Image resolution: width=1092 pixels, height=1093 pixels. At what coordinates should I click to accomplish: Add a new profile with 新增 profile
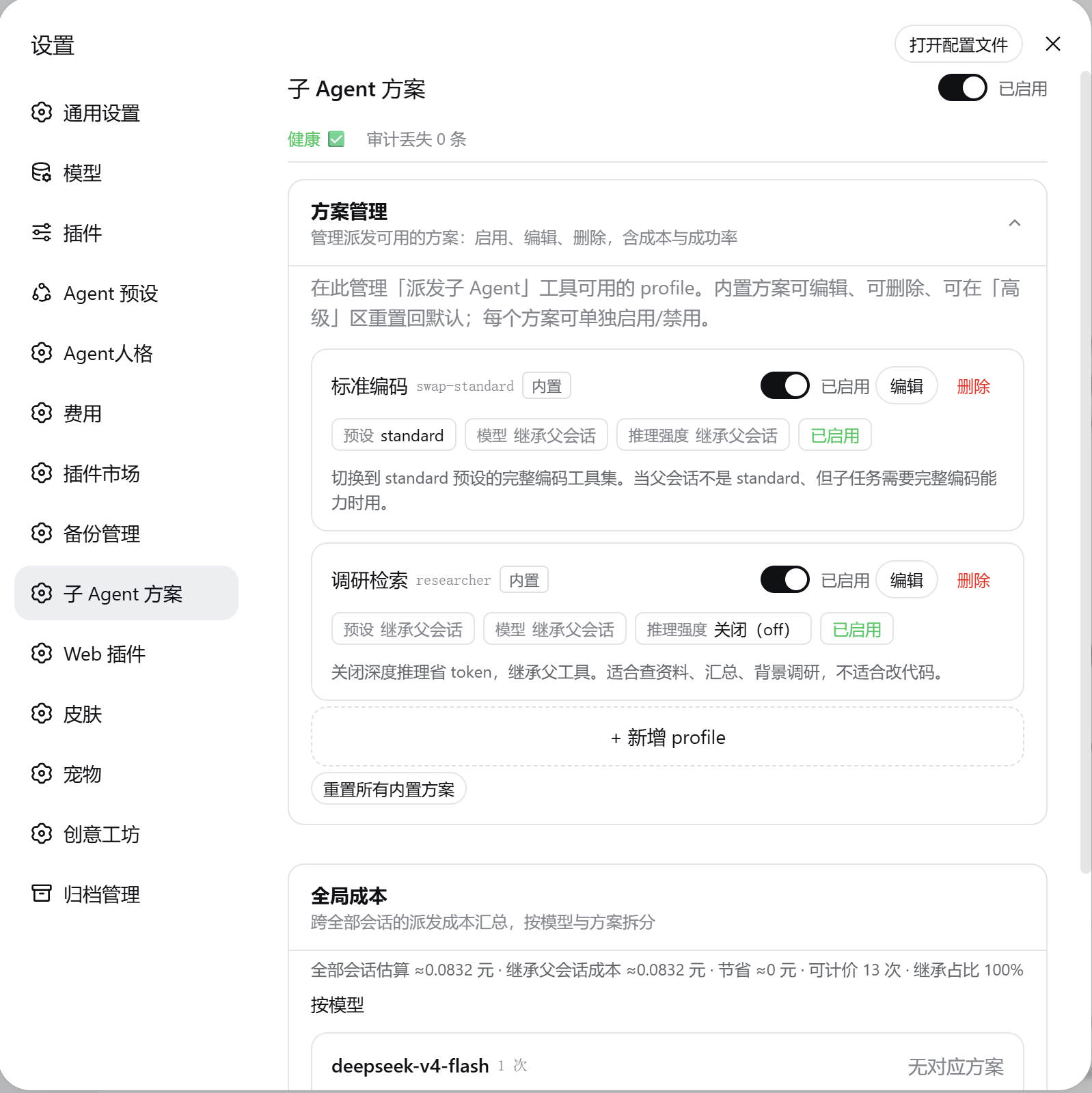(668, 737)
